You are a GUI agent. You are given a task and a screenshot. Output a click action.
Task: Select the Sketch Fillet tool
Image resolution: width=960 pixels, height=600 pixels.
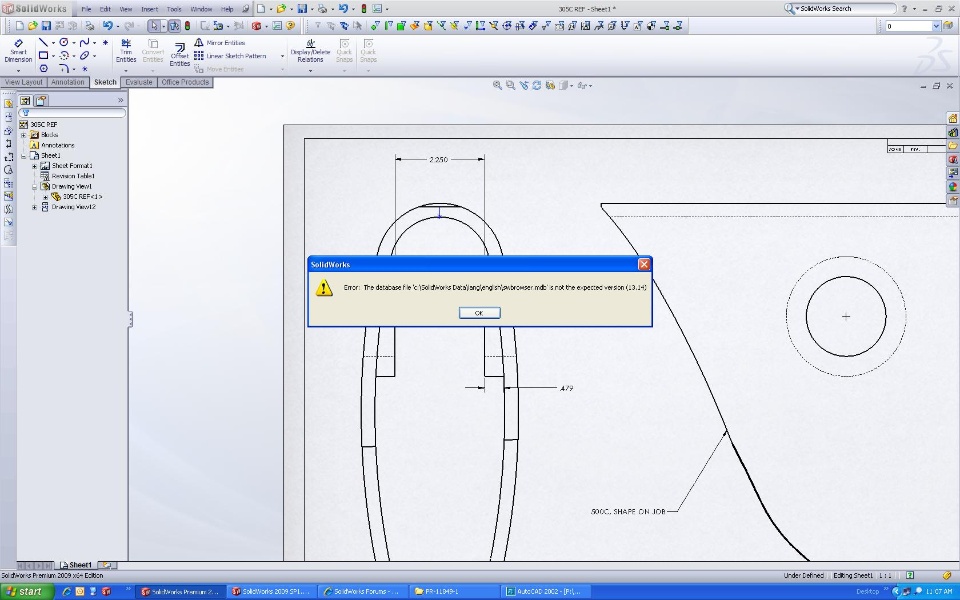[64, 69]
